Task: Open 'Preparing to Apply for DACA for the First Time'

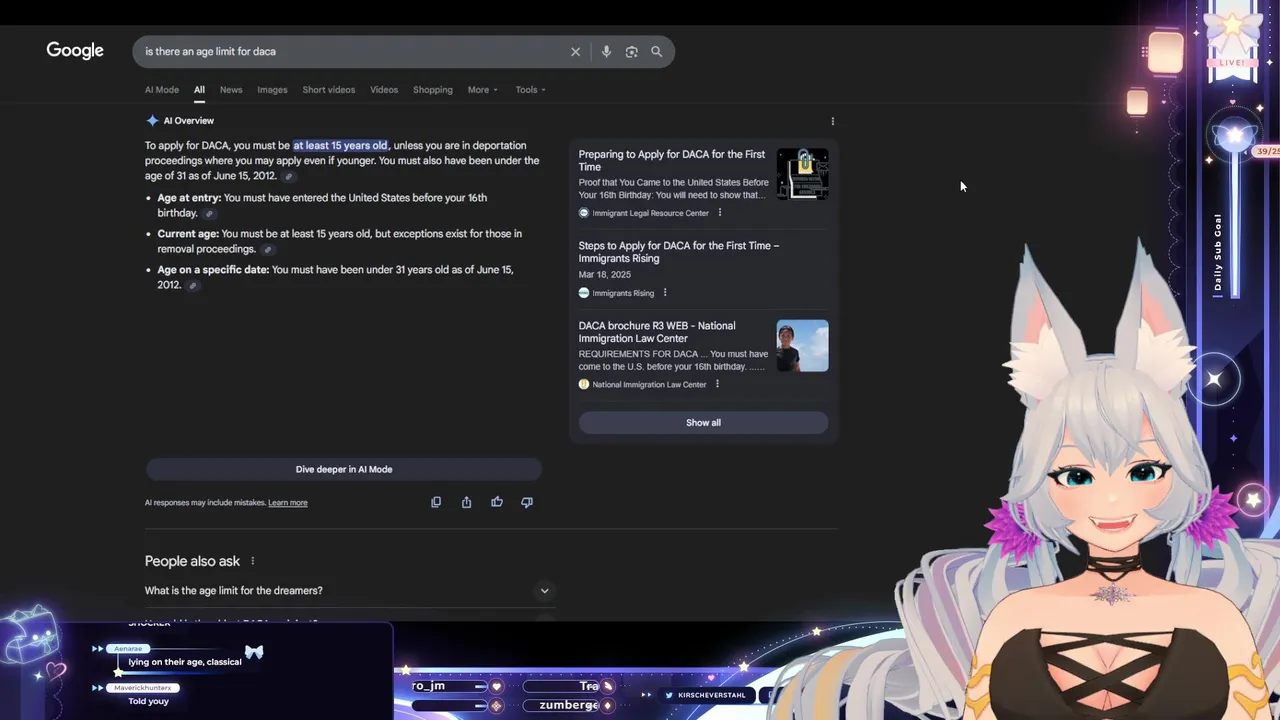Action: click(672, 161)
